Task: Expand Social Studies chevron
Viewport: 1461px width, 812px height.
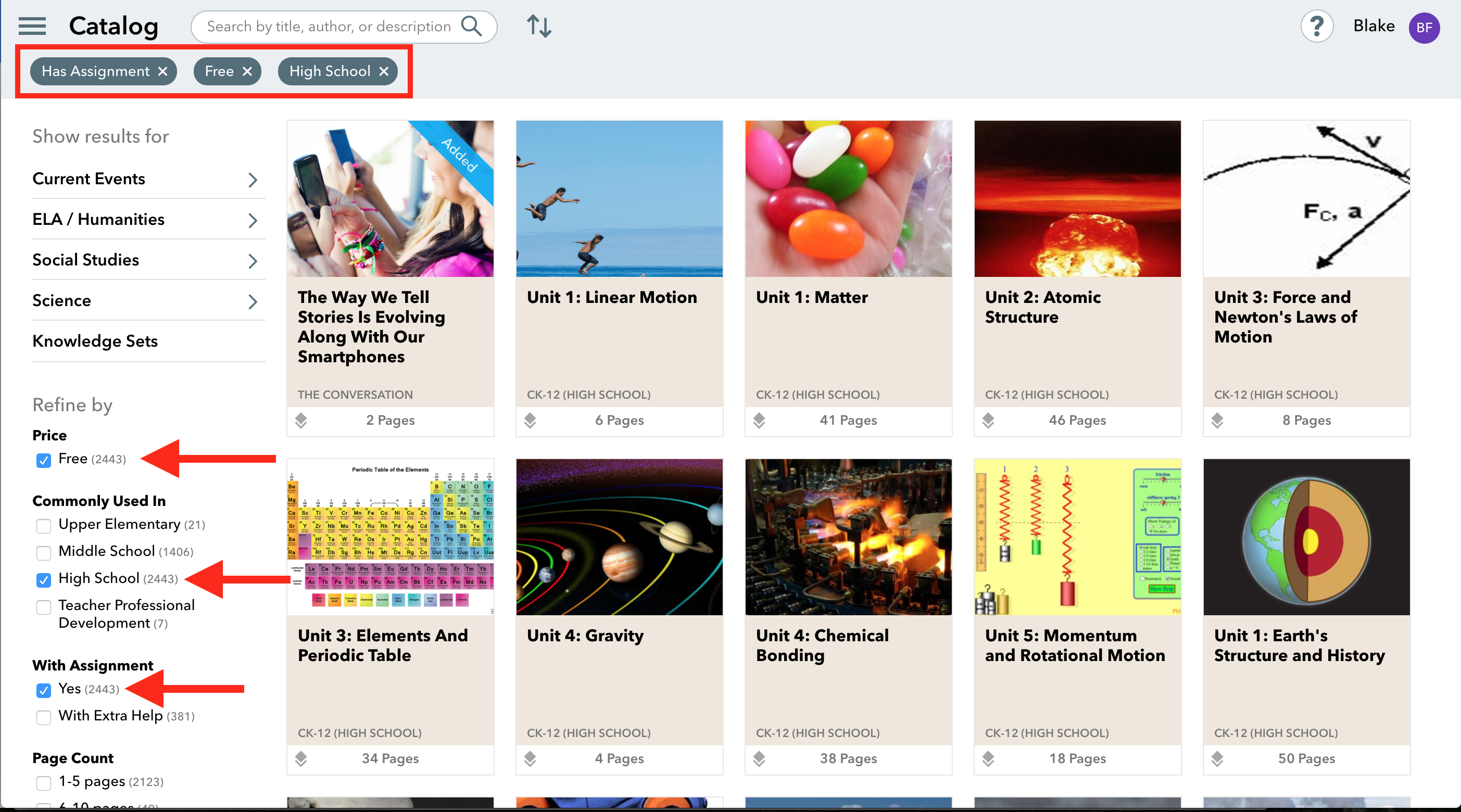Action: [x=253, y=261]
